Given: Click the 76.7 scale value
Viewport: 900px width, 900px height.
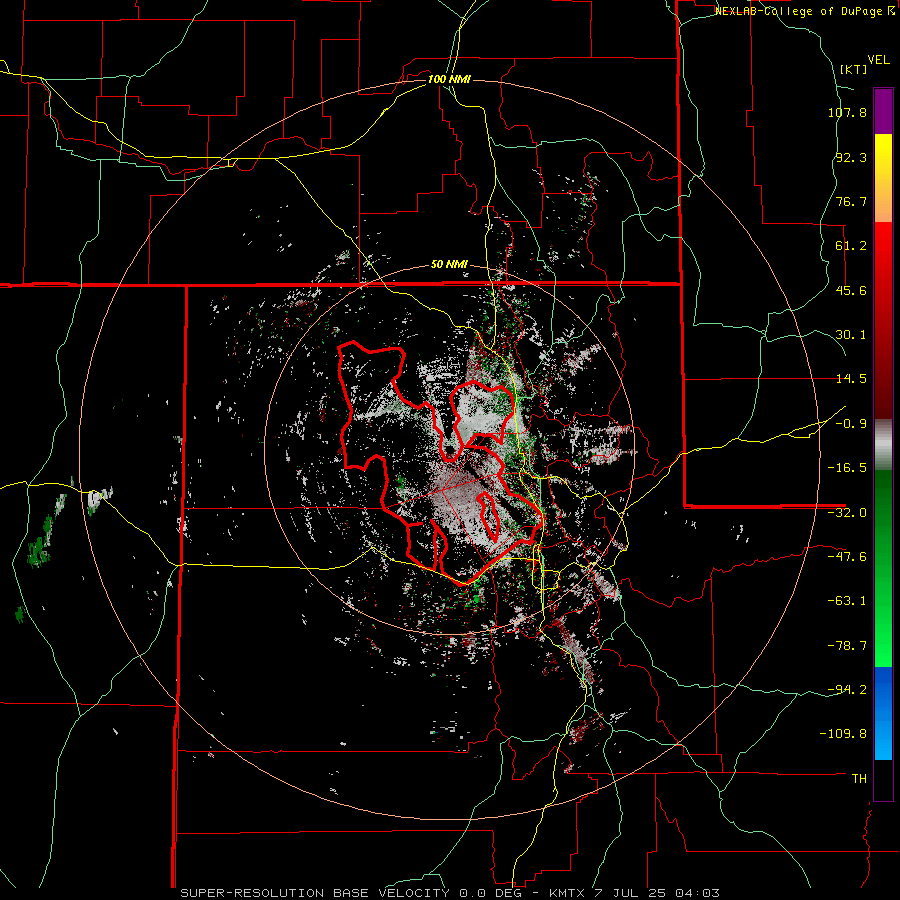Looking at the screenshot, I should [x=851, y=201].
